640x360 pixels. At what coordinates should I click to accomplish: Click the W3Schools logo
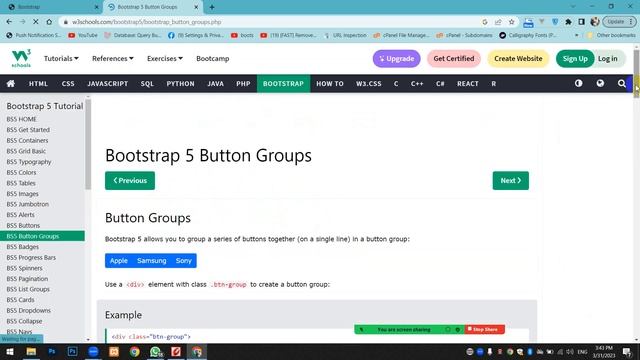click(21, 58)
